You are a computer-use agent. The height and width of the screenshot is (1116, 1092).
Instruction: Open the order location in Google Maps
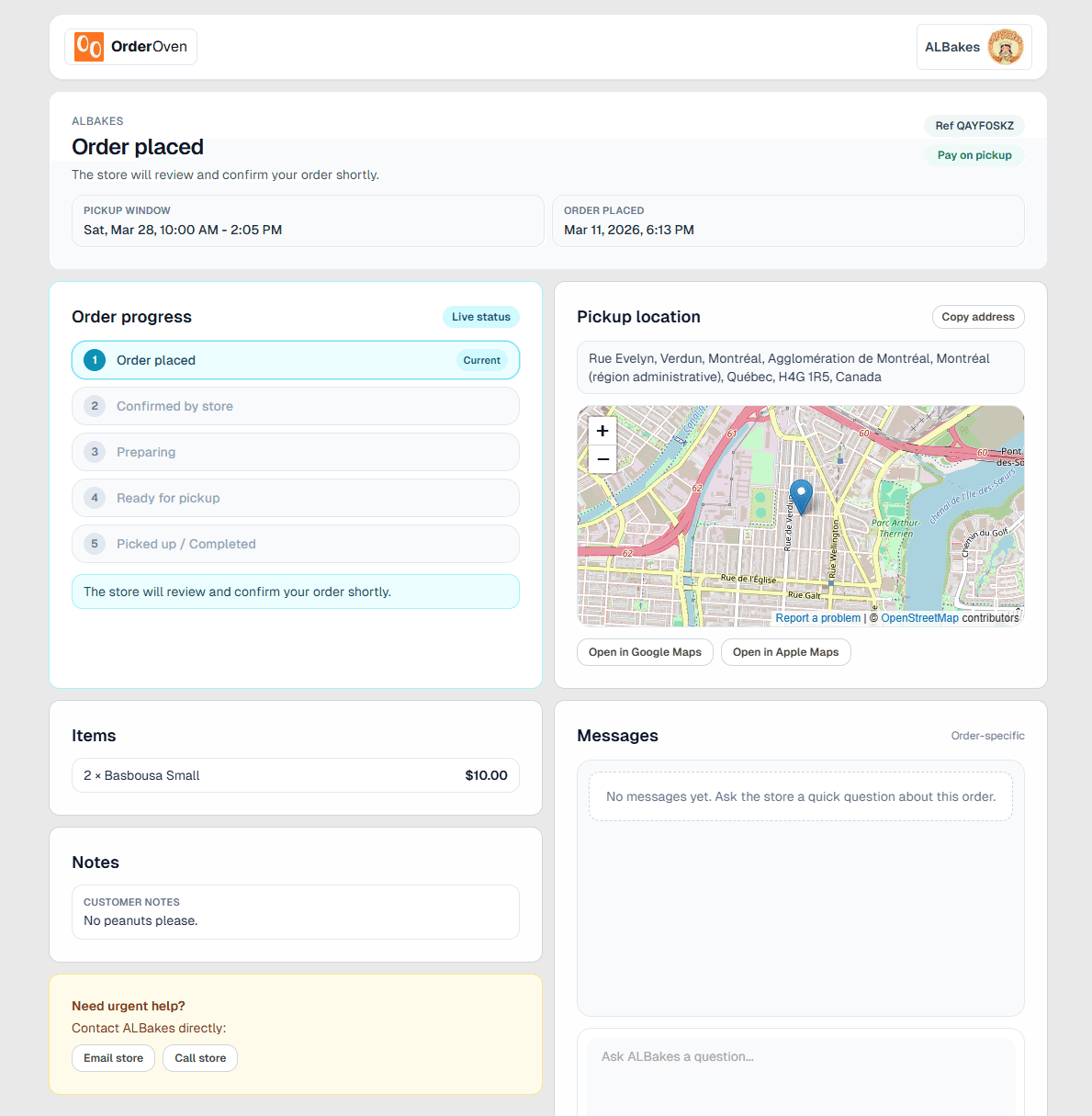pyautogui.click(x=645, y=651)
